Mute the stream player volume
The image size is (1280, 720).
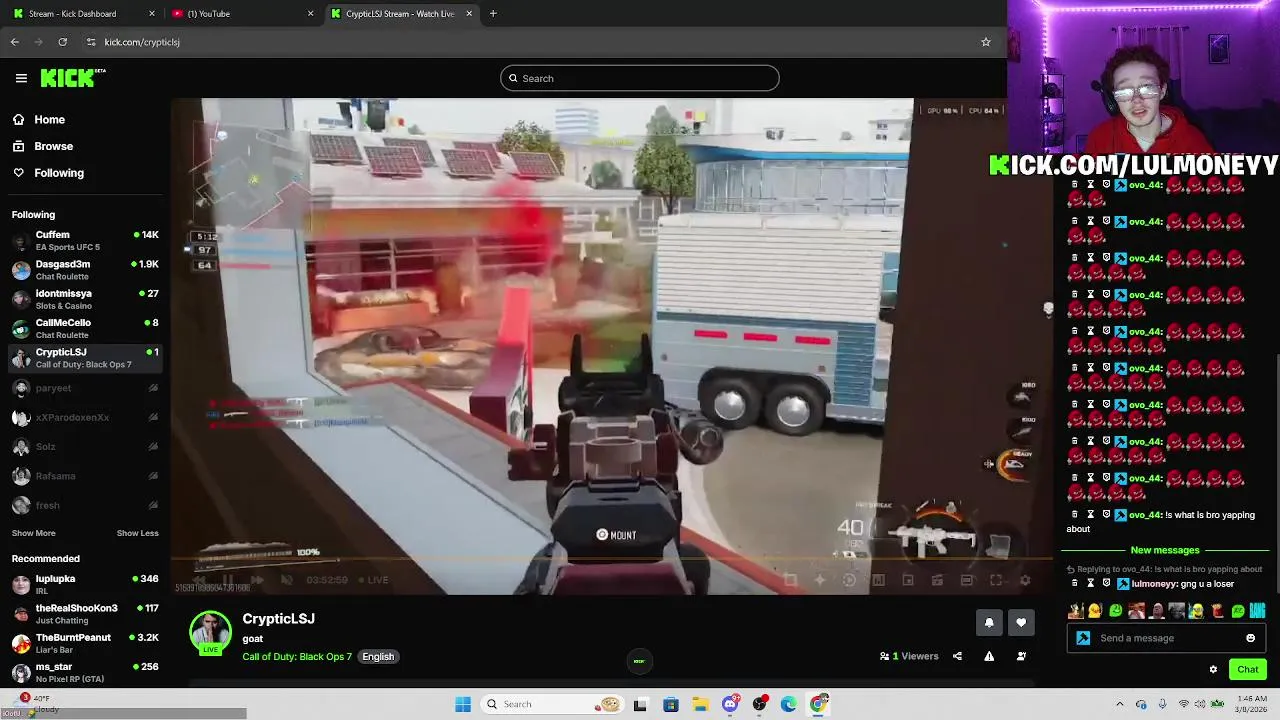(286, 580)
